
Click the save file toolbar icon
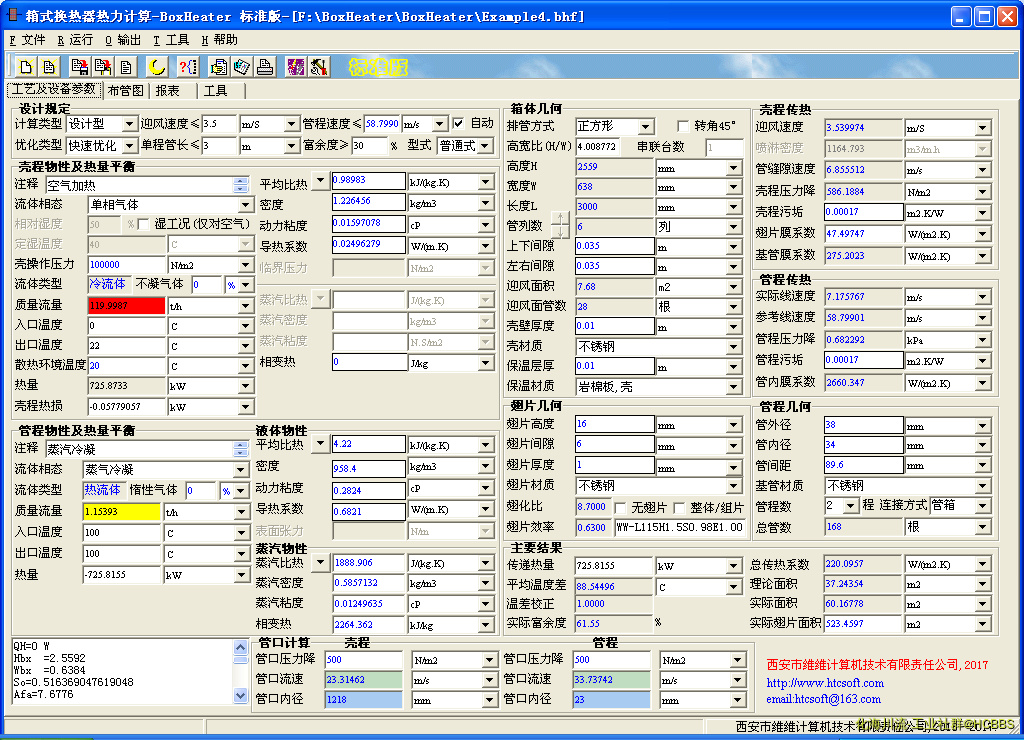(x=77, y=67)
